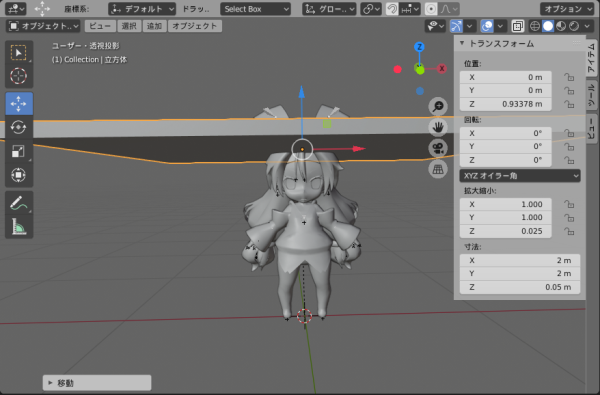Screen dimensions: 600x395
Task: Open the 追加 menu
Action: 154,26
